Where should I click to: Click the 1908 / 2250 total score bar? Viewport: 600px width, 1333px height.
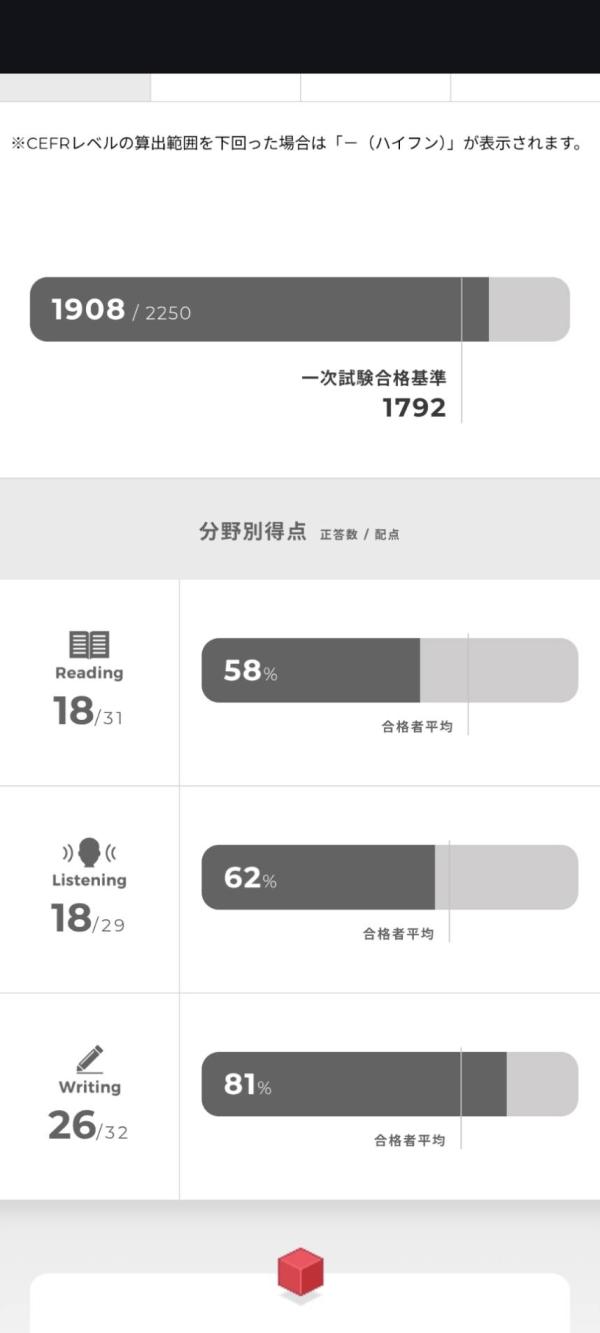click(x=299, y=310)
